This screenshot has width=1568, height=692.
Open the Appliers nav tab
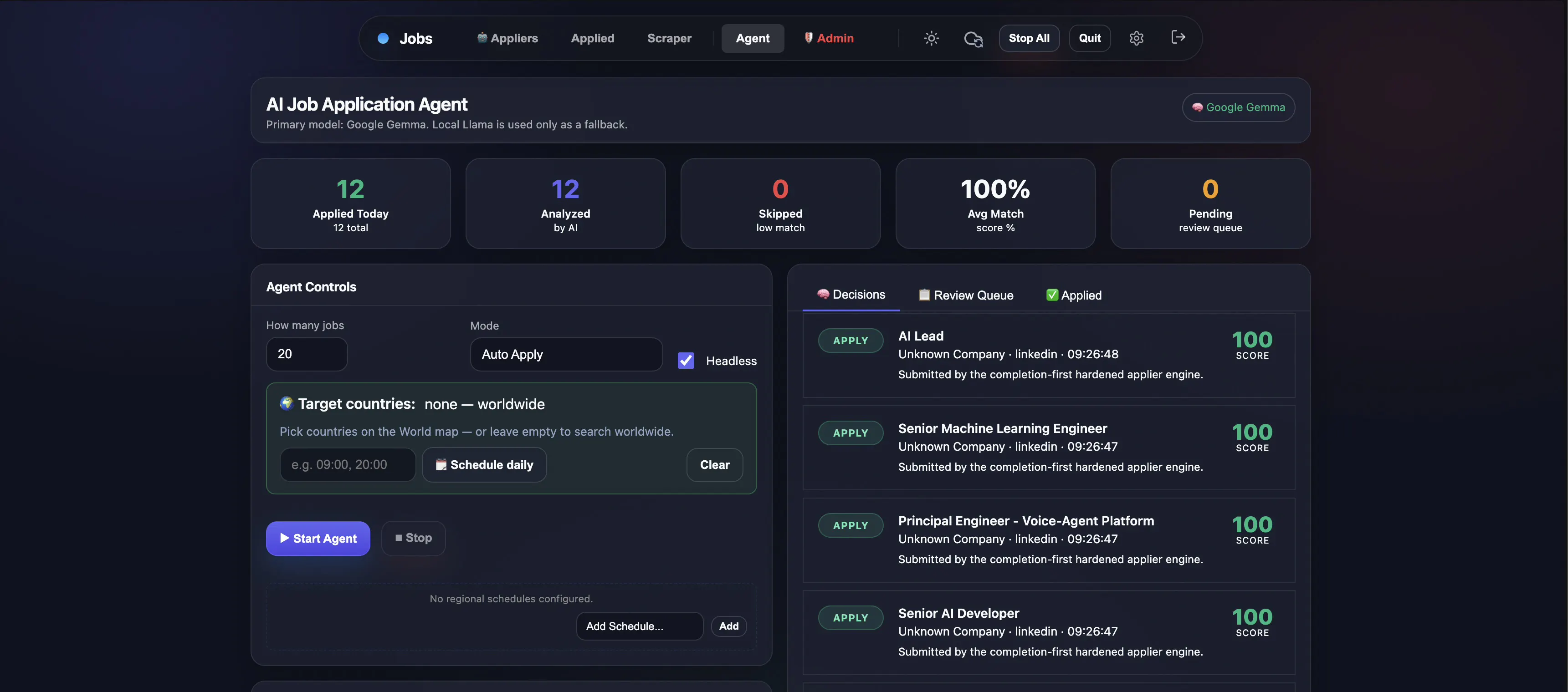pyautogui.click(x=507, y=38)
